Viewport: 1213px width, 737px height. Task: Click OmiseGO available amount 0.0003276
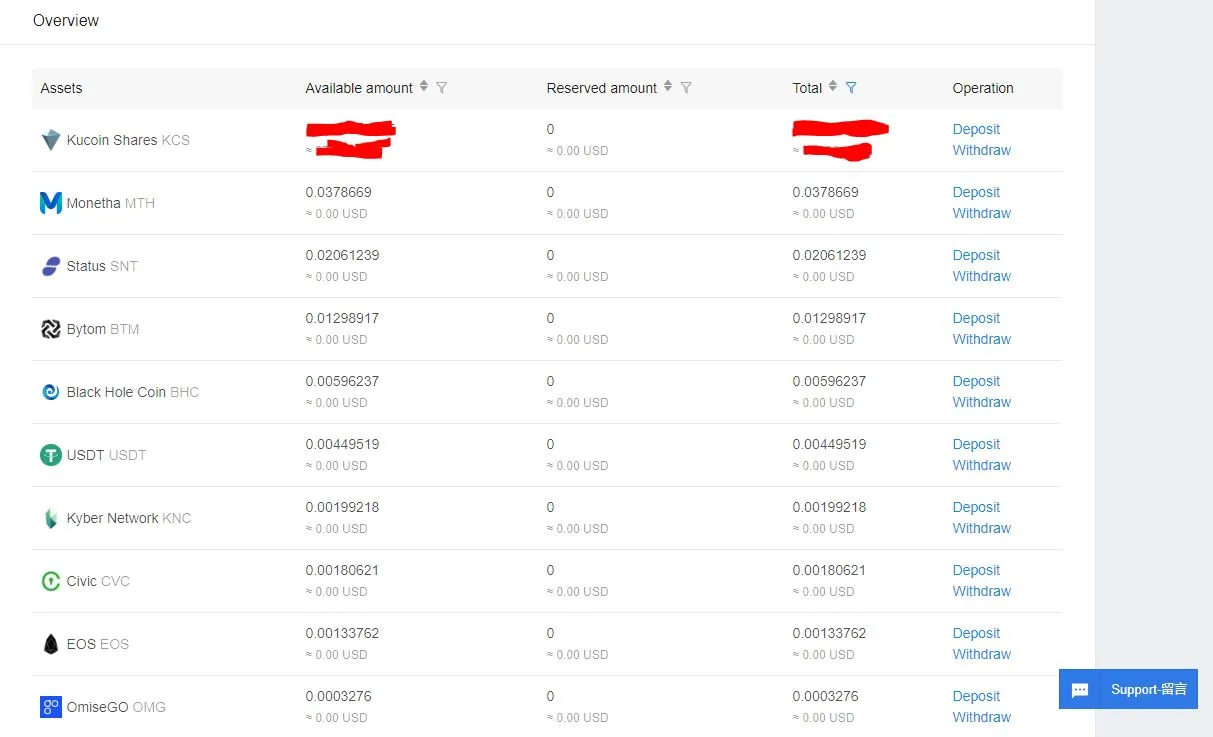pyautogui.click(x=338, y=696)
